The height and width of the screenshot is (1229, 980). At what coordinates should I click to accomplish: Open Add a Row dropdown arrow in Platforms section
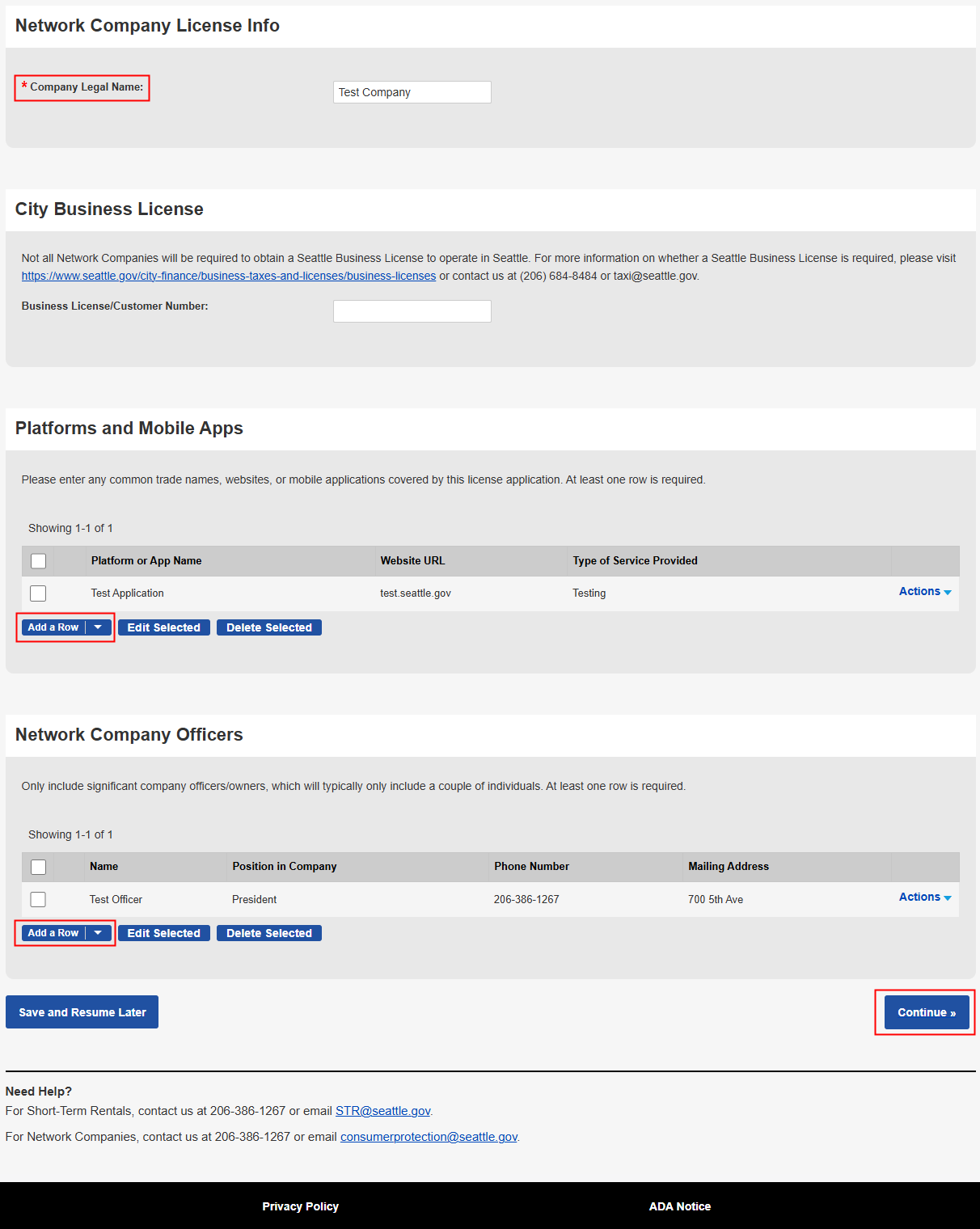point(98,627)
